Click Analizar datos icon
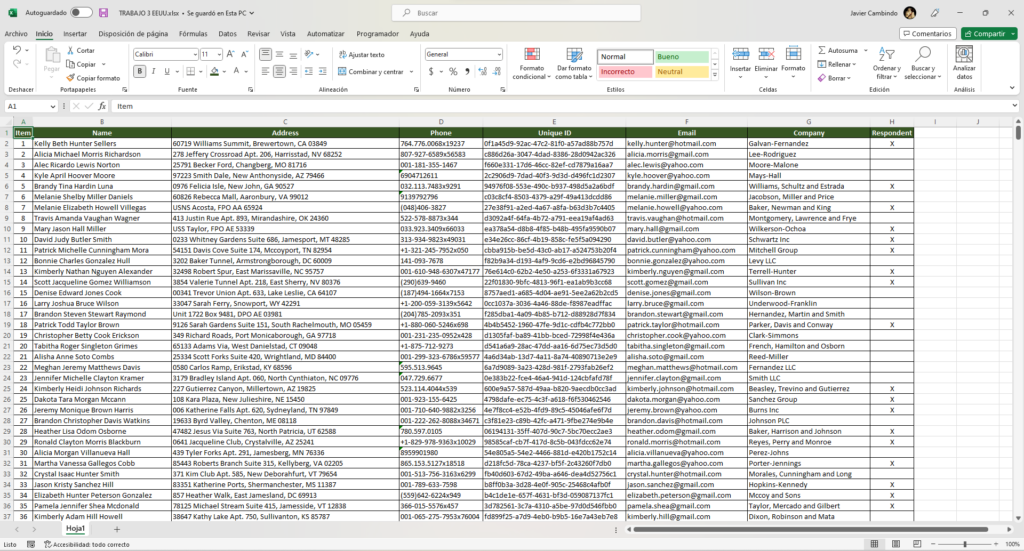 click(x=964, y=63)
